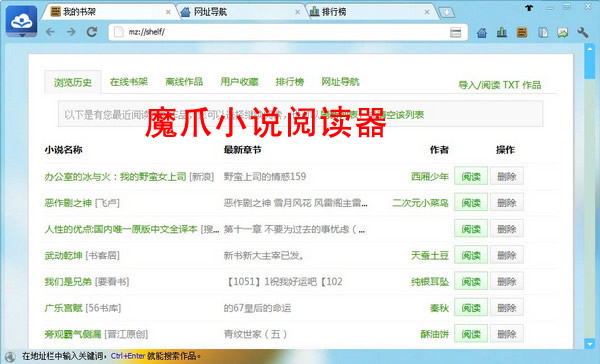Select the 离线作品 page tab
This screenshot has height=364, width=600.
(x=184, y=82)
